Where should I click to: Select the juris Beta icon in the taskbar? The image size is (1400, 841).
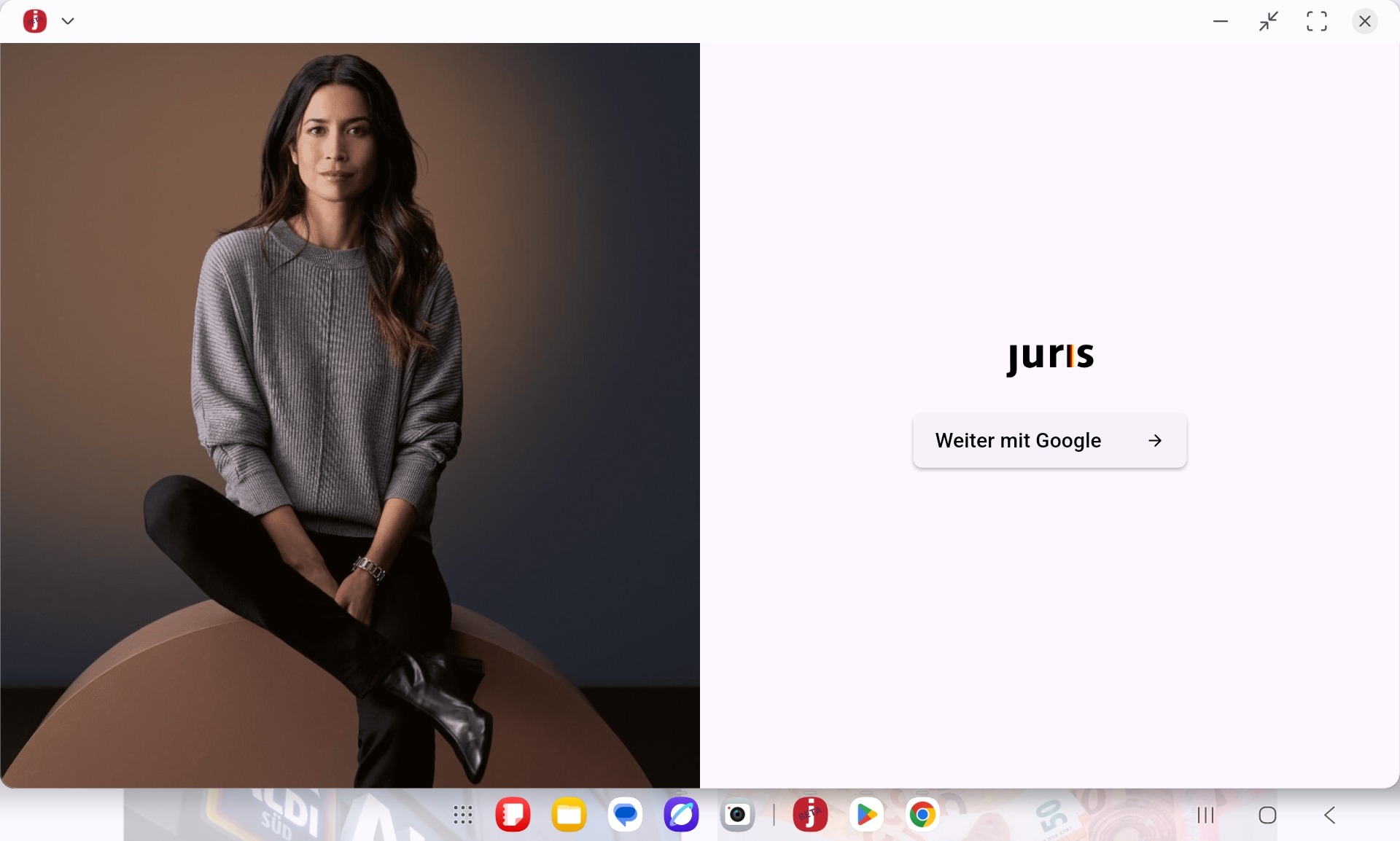point(810,815)
